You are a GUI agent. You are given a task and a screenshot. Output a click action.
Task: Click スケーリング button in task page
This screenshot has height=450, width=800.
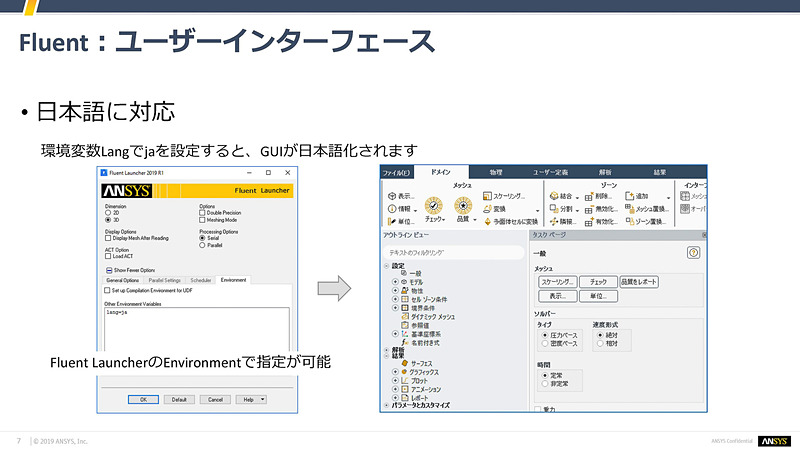(558, 282)
